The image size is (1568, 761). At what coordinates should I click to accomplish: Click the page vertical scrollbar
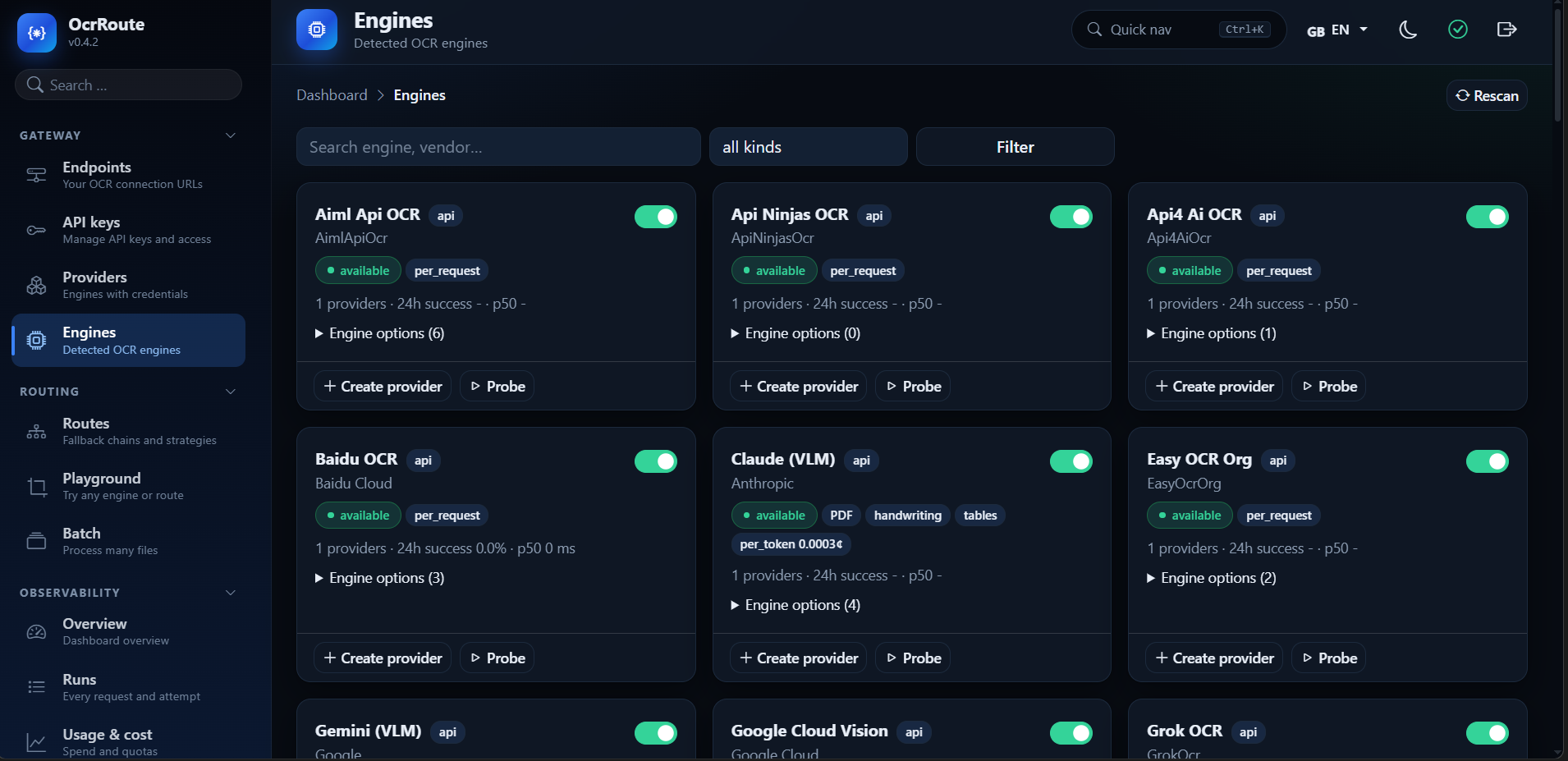tap(1558, 62)
